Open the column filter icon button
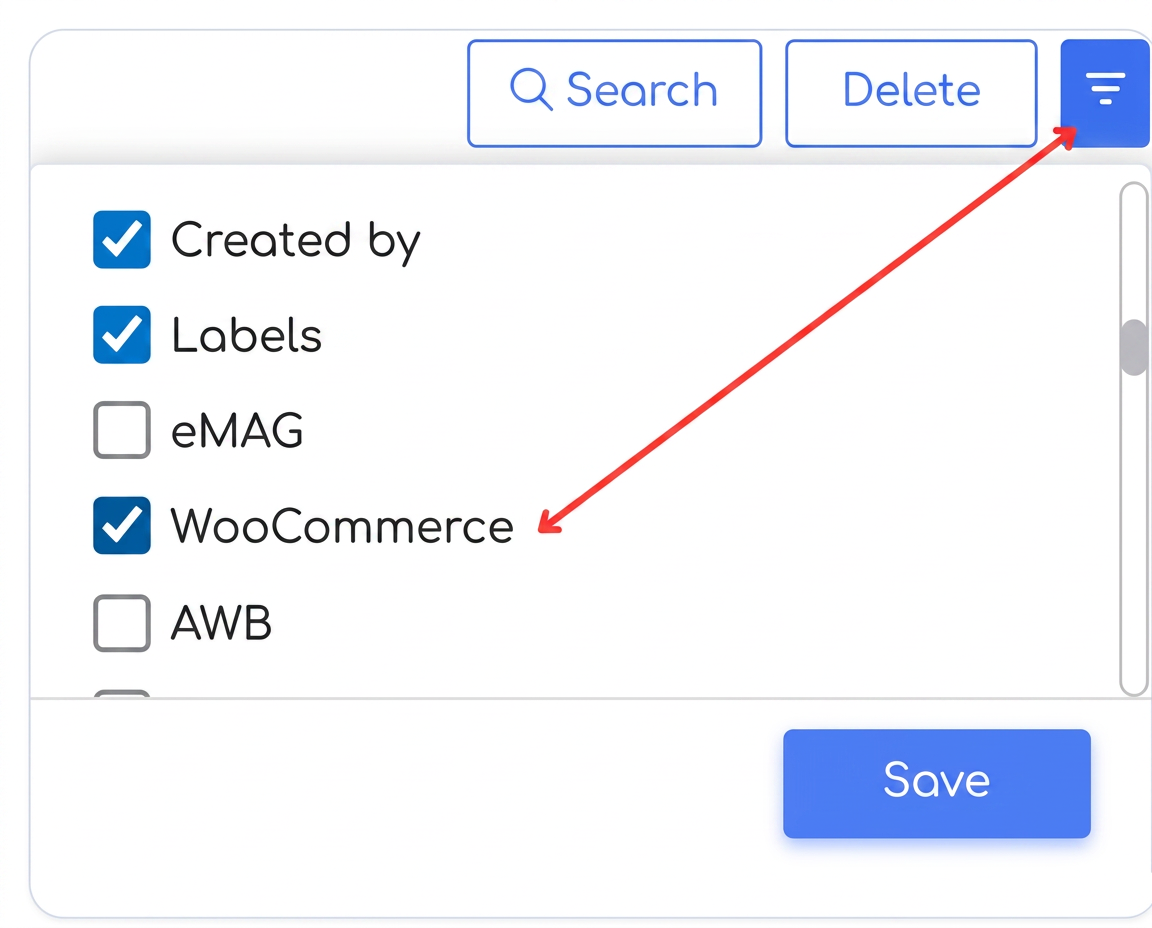Screen dimensions: 1152x928 coord(1105,93)
